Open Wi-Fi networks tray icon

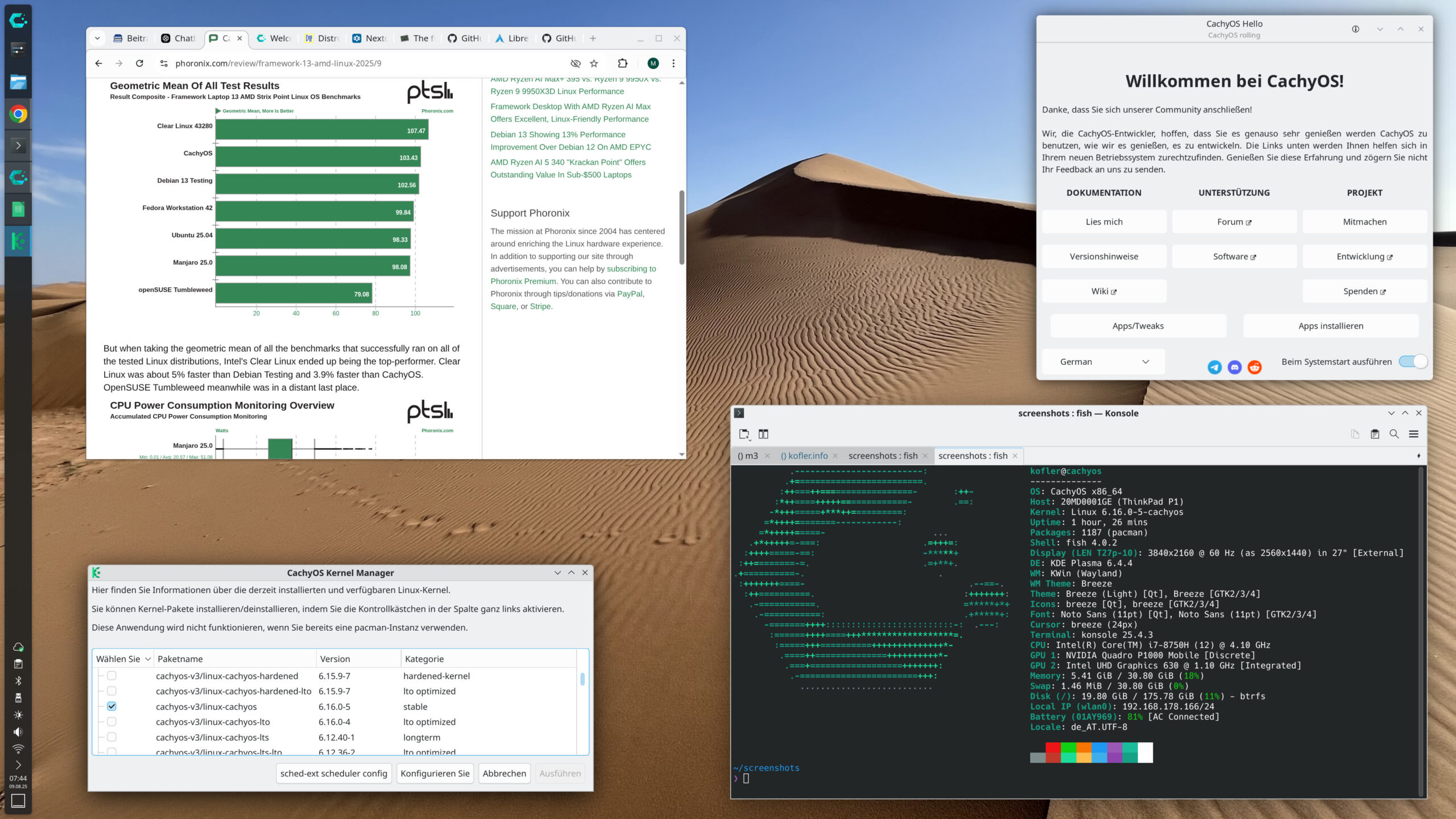(18, 748)
